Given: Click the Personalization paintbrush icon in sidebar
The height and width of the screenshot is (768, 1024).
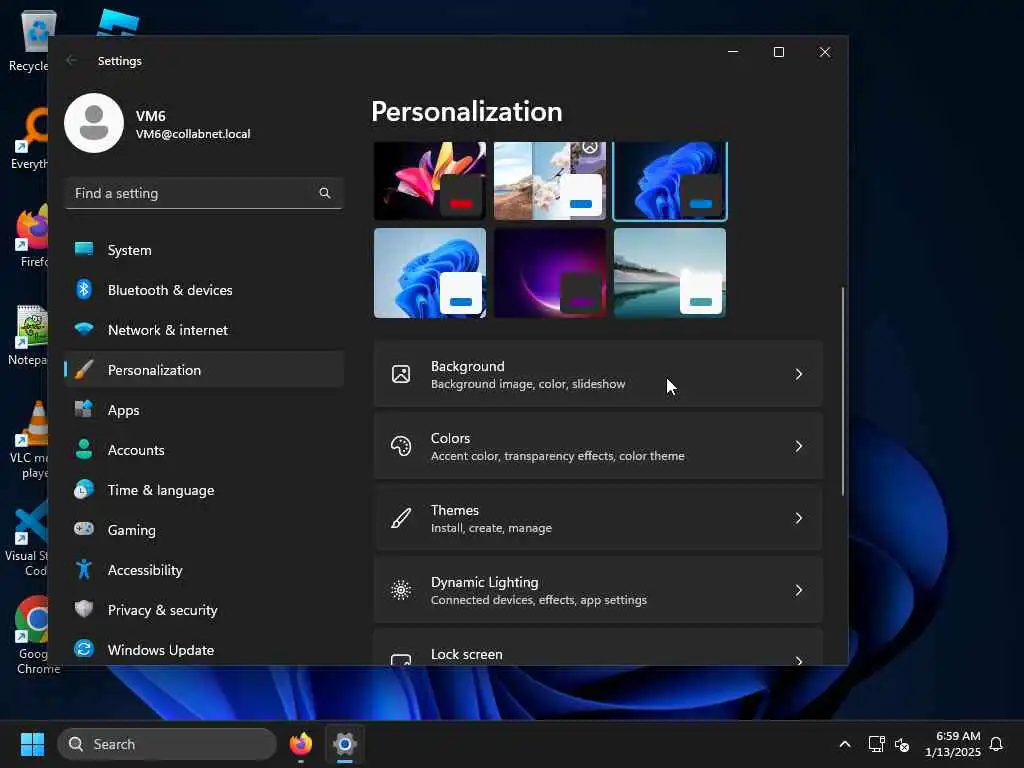Looking at the screenshot, I should click(x=84, y=369).
